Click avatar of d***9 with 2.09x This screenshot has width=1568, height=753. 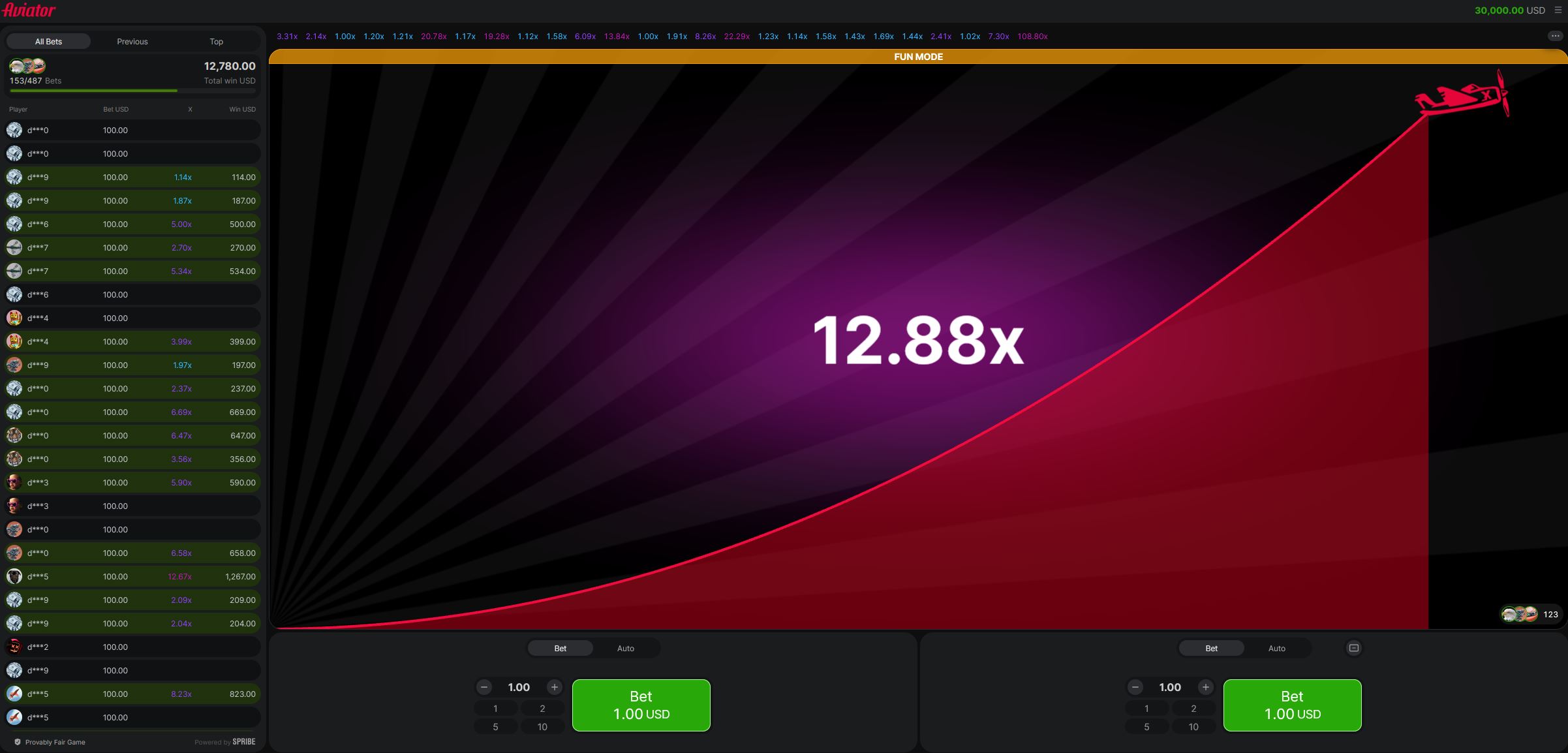tap(14, 600)
